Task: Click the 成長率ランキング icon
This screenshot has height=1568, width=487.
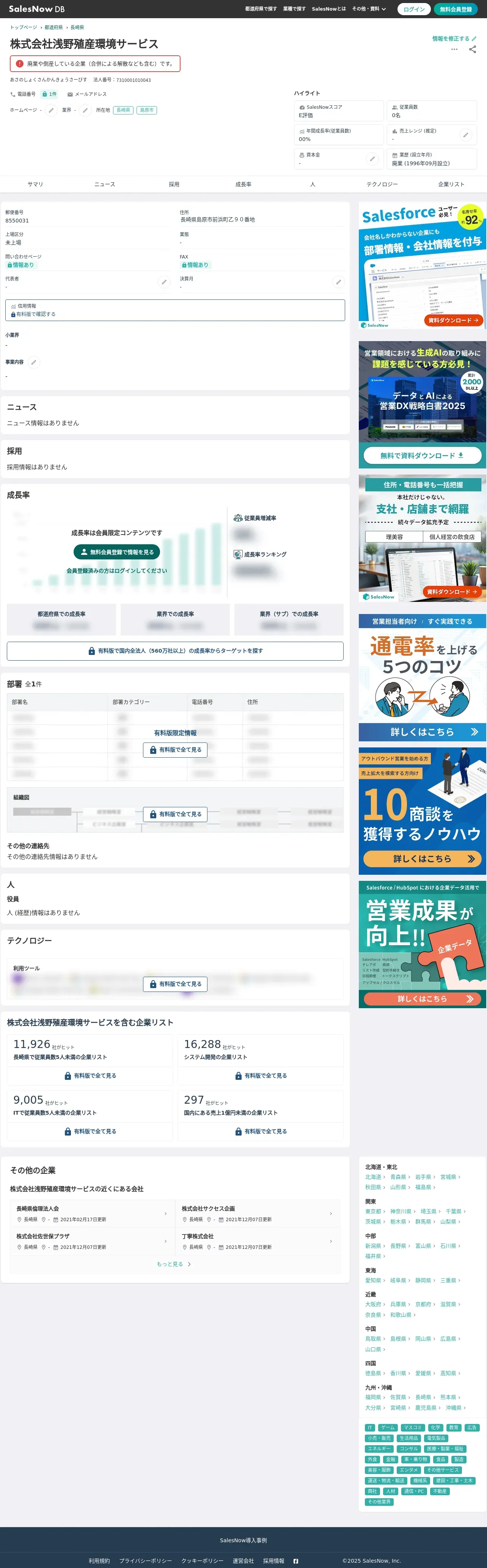Action: [238, 554]
